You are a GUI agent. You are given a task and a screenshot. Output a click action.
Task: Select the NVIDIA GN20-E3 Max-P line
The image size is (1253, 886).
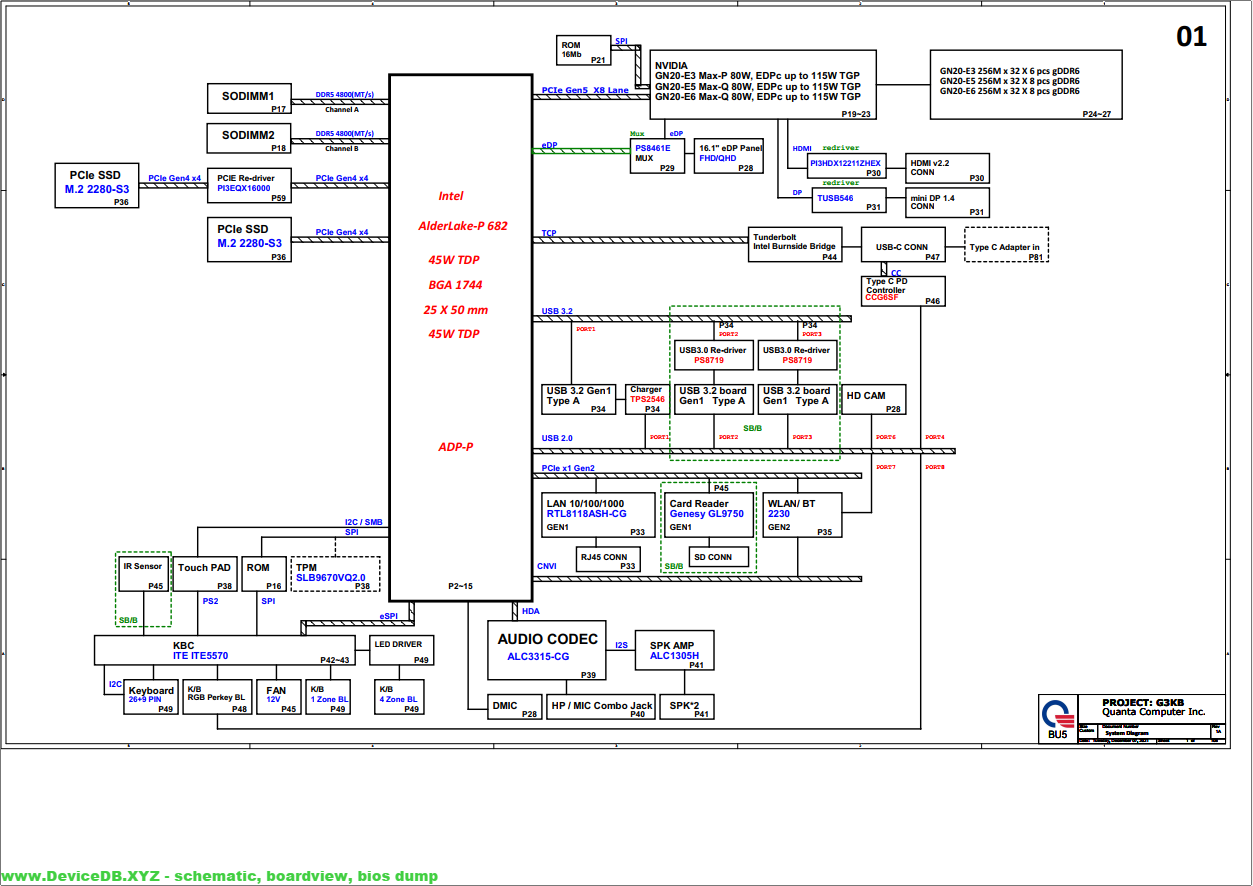click(757, 76)
